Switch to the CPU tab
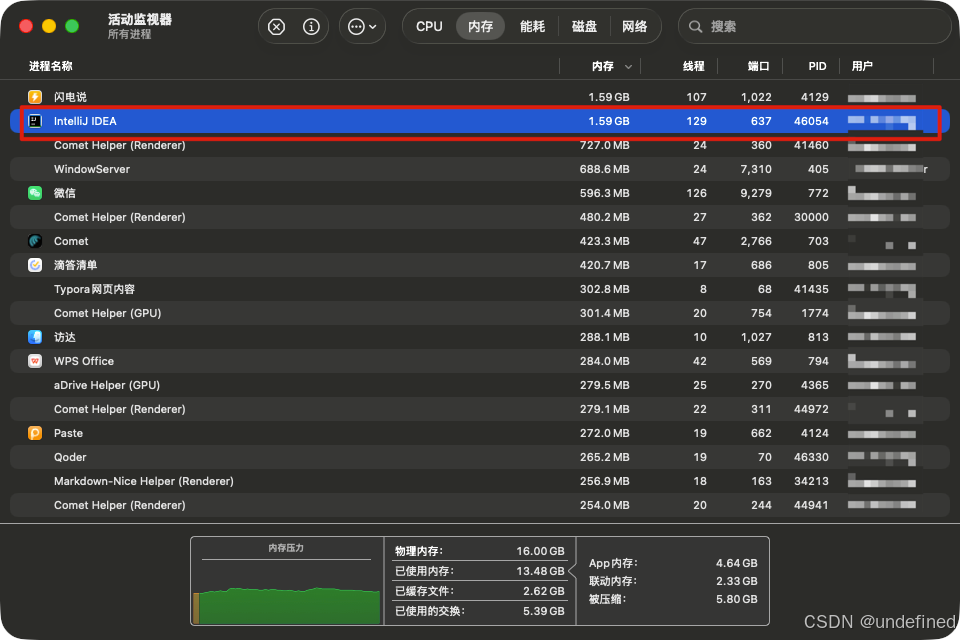Screen dimensions: 960x640 tap(429, 27)
